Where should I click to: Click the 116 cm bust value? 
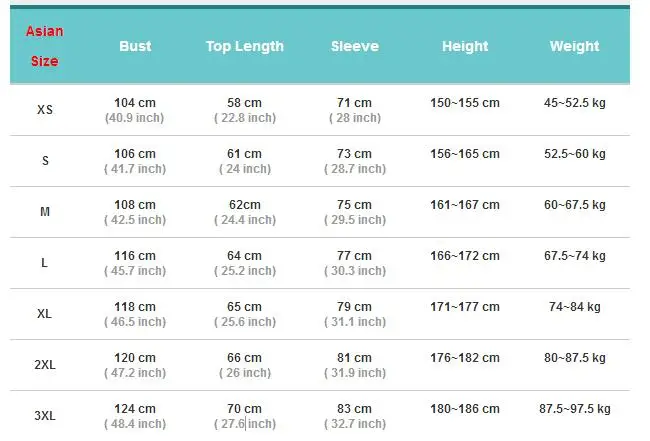(135, 256)
